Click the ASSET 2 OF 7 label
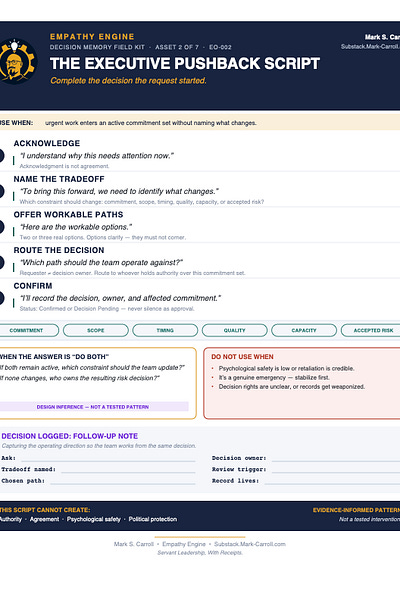The height and width of the screenshot is (600, 400). tap(177, 47)
